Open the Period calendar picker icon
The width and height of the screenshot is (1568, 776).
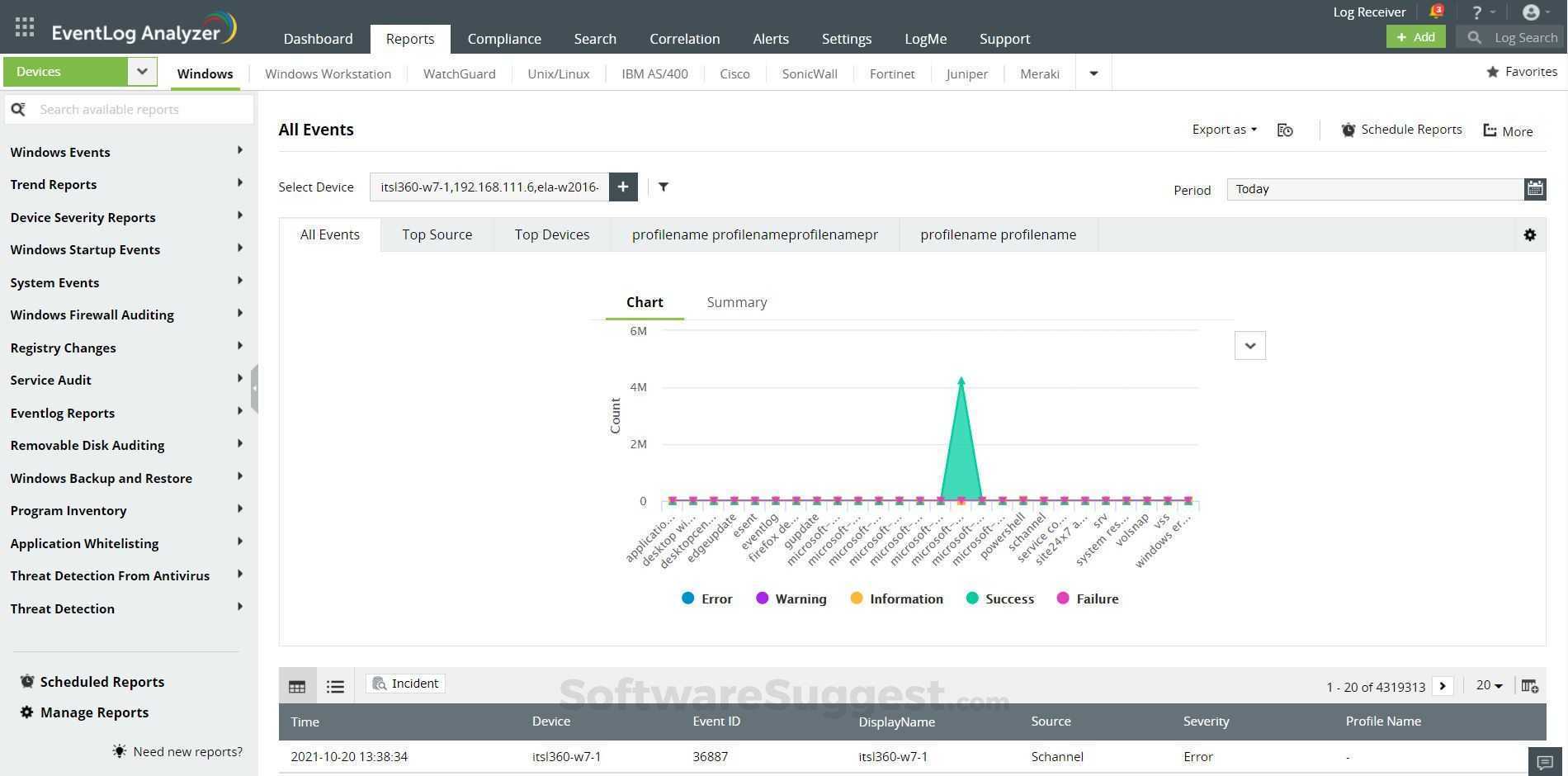pyautogui.click(x=1534, y=188)
